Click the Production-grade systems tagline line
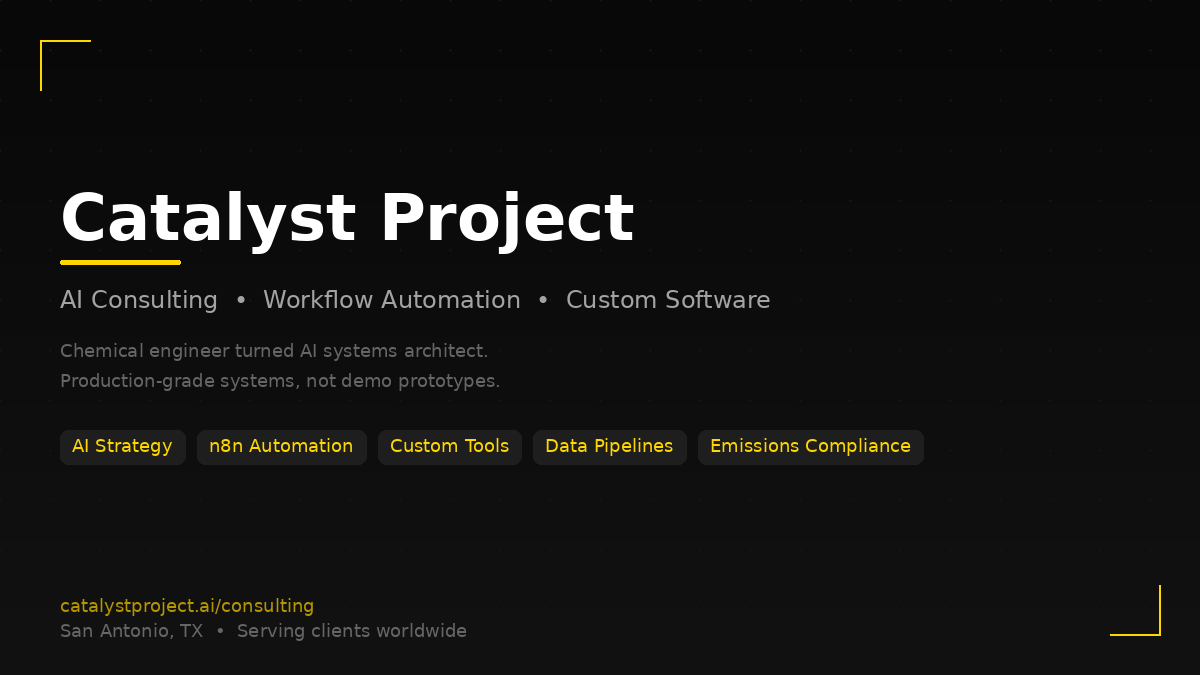The width and height of the screenshot is (1200, 675). pos(280,381)
